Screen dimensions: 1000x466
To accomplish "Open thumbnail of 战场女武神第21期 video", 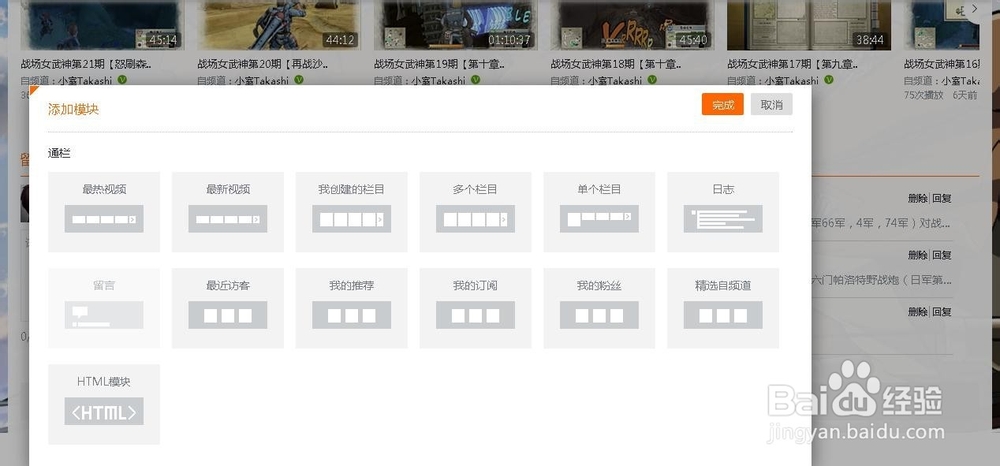I will pos(102,25).
